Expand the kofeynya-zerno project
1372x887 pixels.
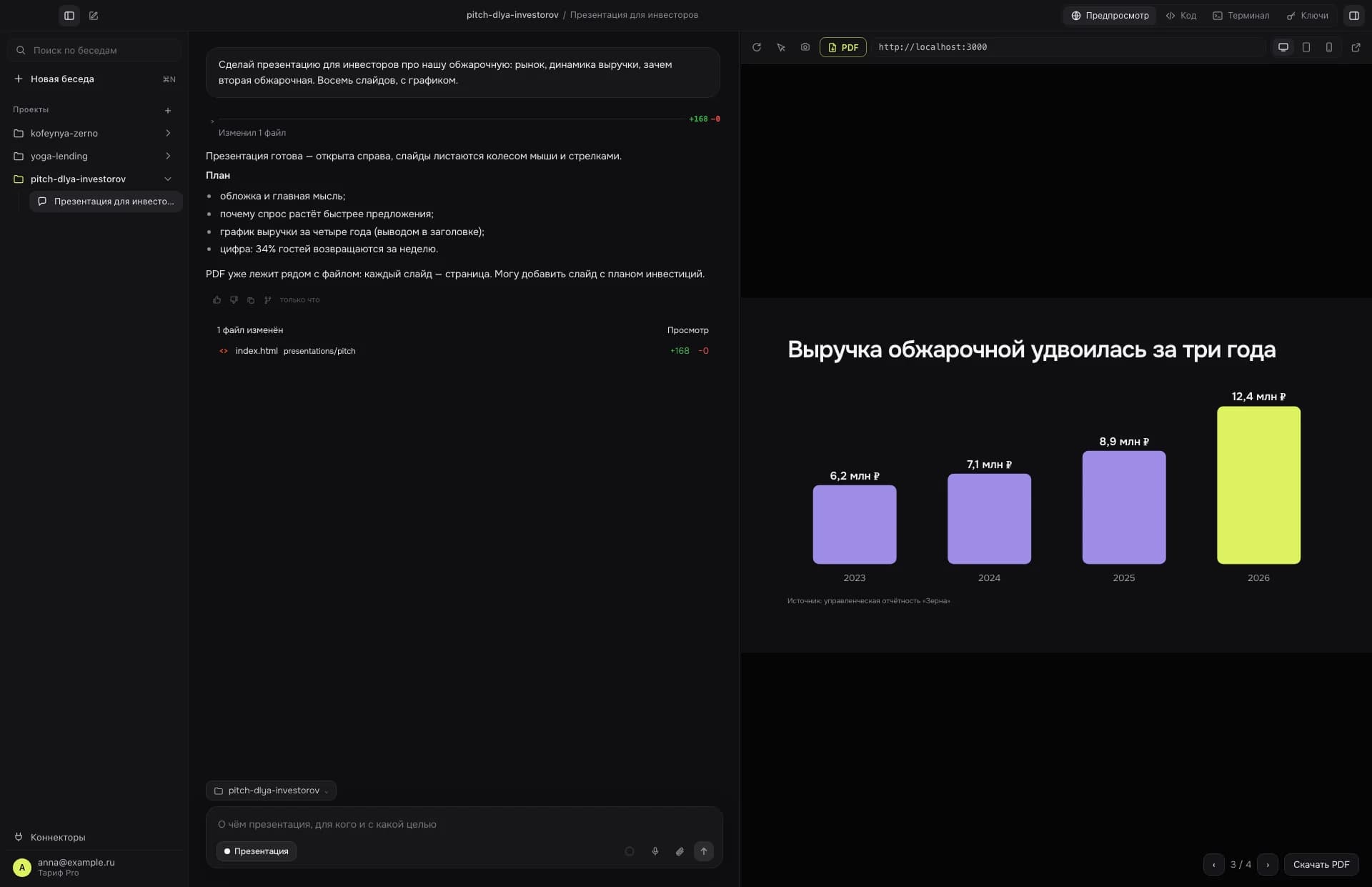94,134
